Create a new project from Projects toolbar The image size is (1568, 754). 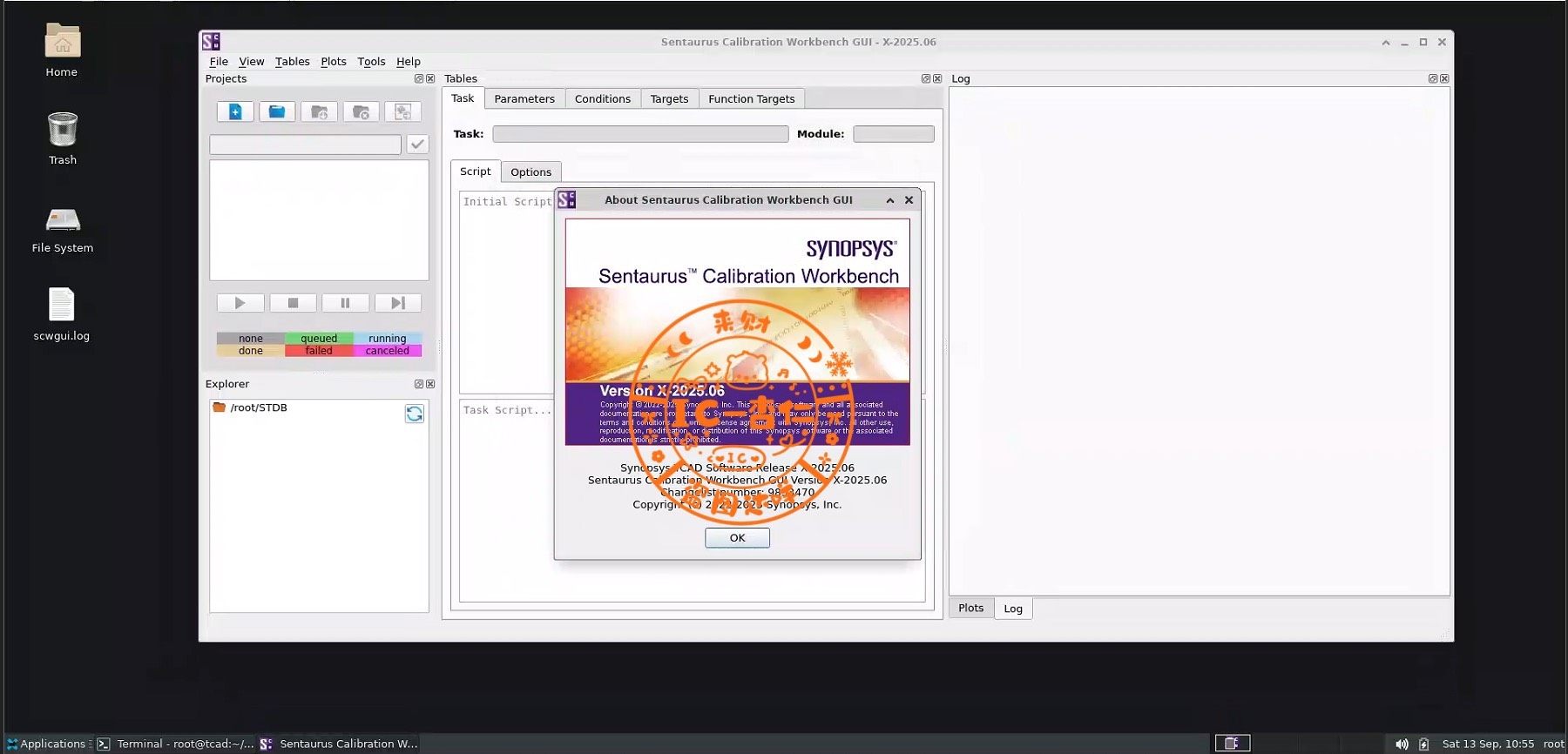[235, 111]
